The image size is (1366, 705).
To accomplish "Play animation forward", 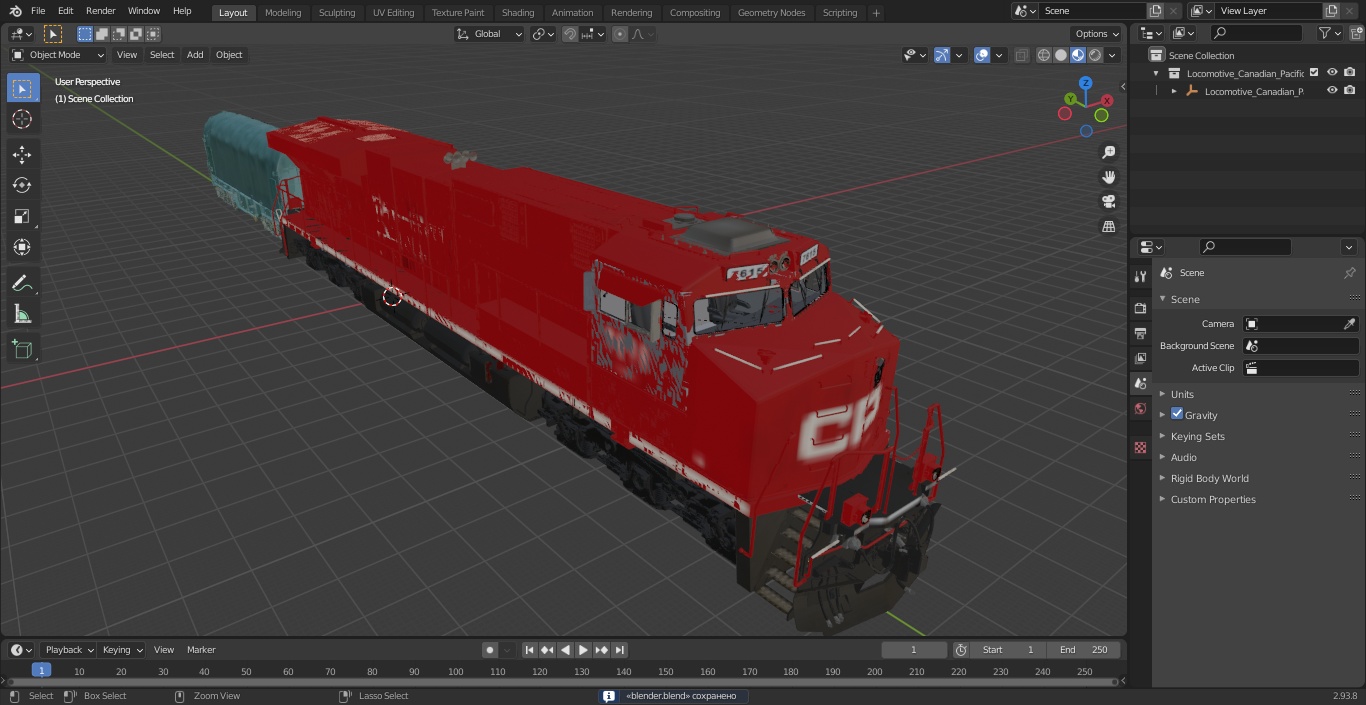I will 583,650.
